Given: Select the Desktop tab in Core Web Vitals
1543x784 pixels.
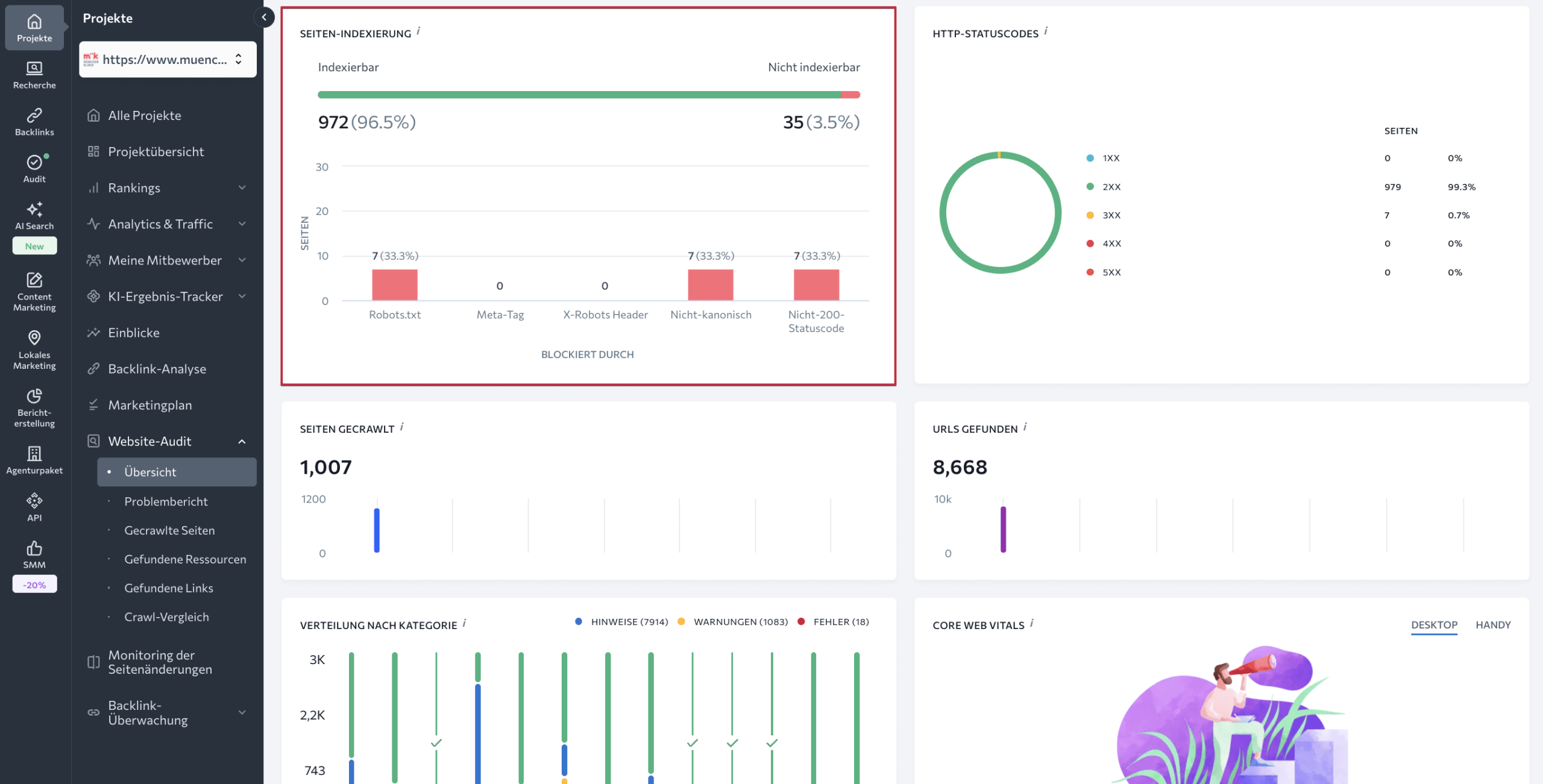Looking at the screenshot, I should (1433, 625).
